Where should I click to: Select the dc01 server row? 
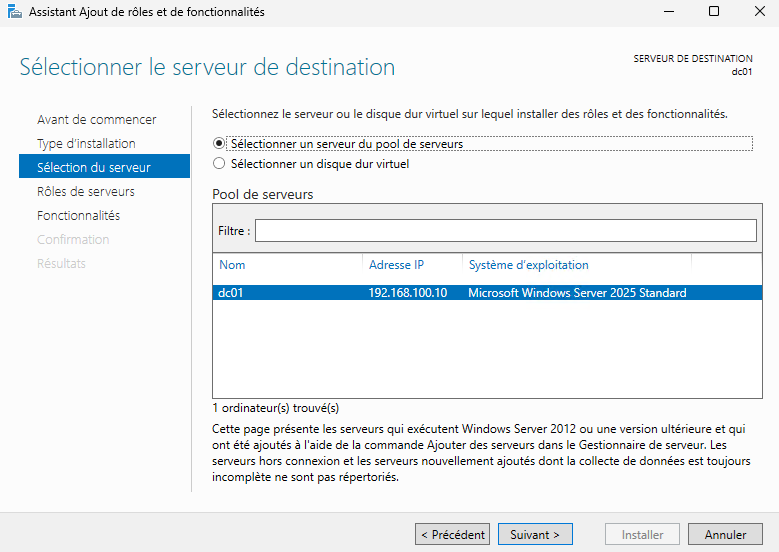[487, 293]
